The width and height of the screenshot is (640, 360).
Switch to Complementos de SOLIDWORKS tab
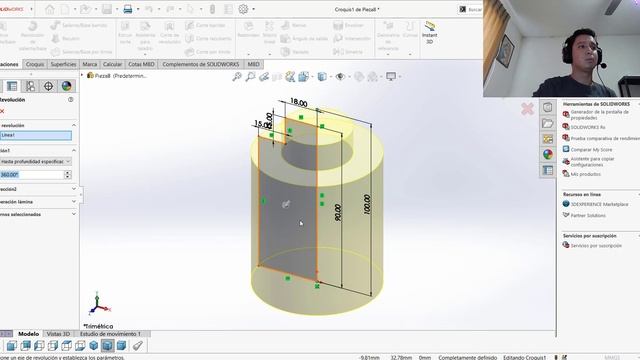pyautogui.click(x=201, y=64)
